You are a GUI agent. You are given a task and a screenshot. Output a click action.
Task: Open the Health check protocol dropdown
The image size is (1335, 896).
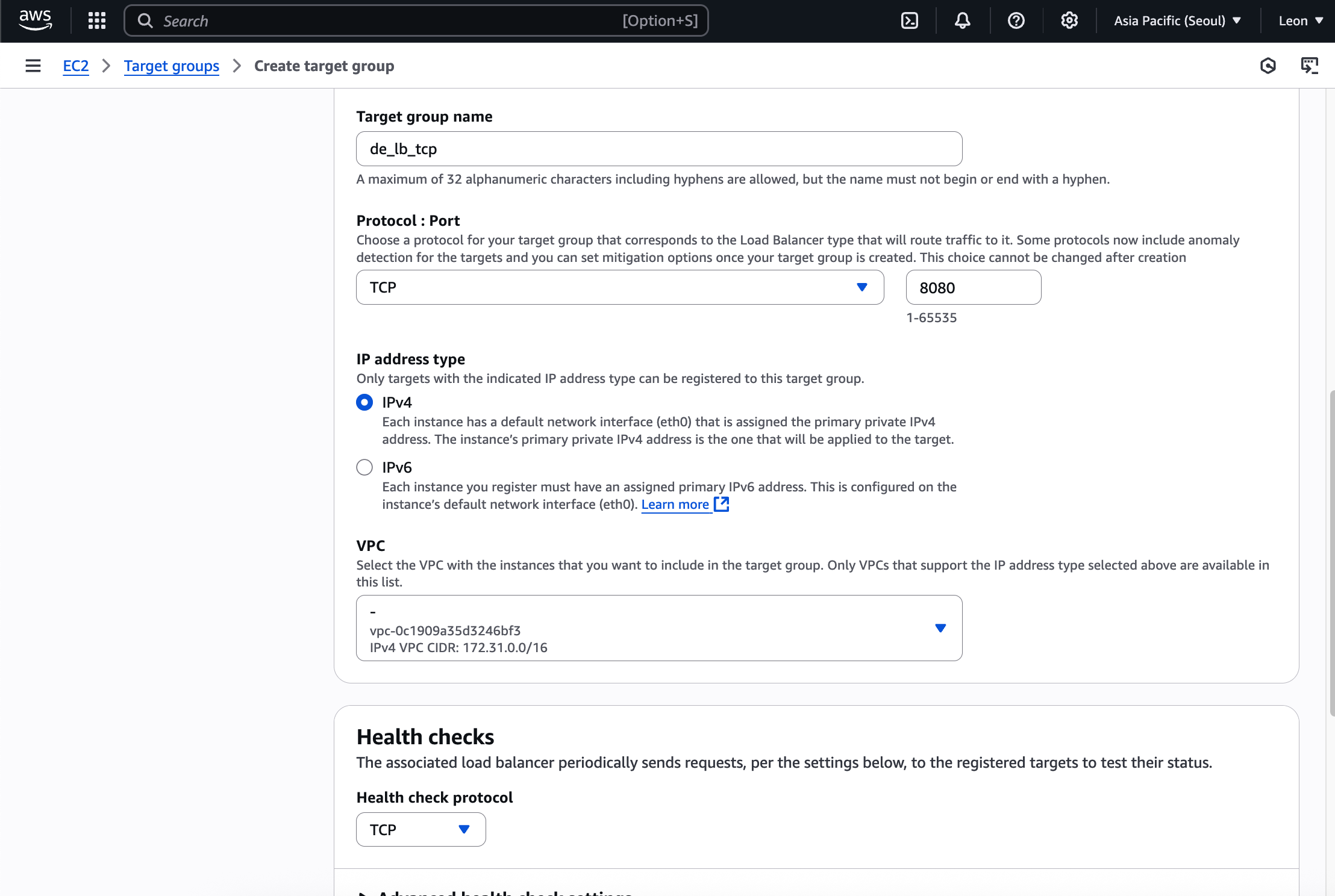pyautogui.click(x=421, y=829)
